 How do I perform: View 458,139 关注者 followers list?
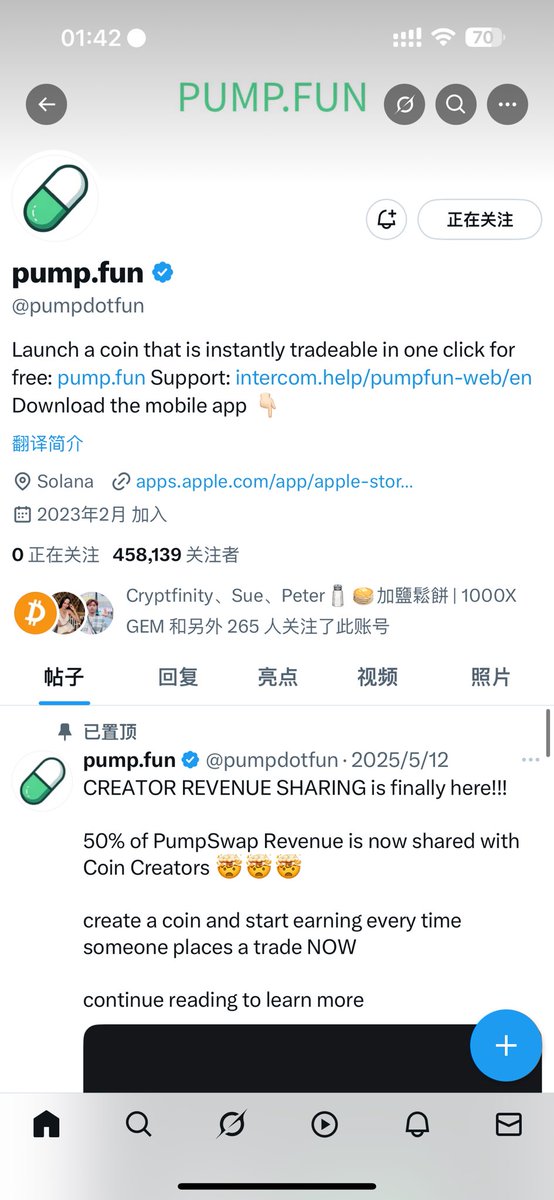point(176,554)
